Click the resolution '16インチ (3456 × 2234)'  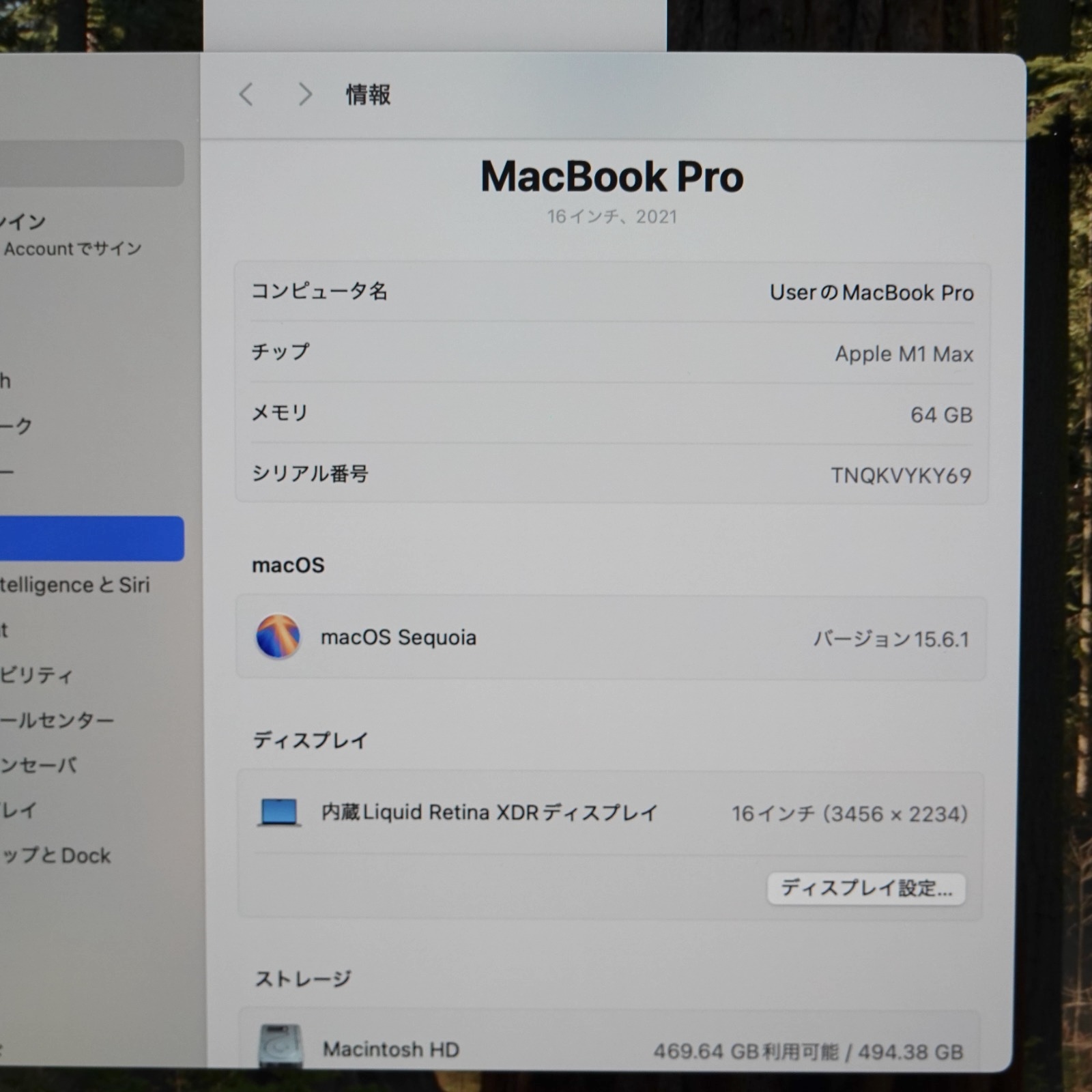850,814
